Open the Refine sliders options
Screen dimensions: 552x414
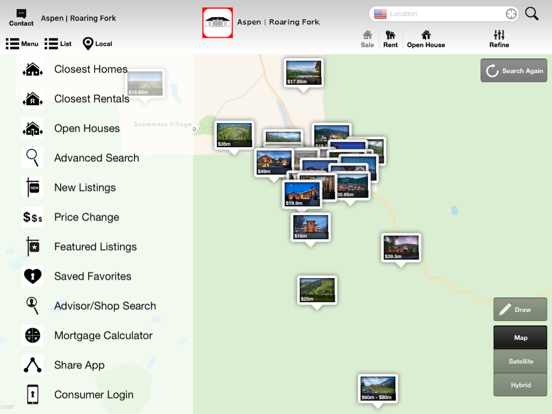(499, 39)
